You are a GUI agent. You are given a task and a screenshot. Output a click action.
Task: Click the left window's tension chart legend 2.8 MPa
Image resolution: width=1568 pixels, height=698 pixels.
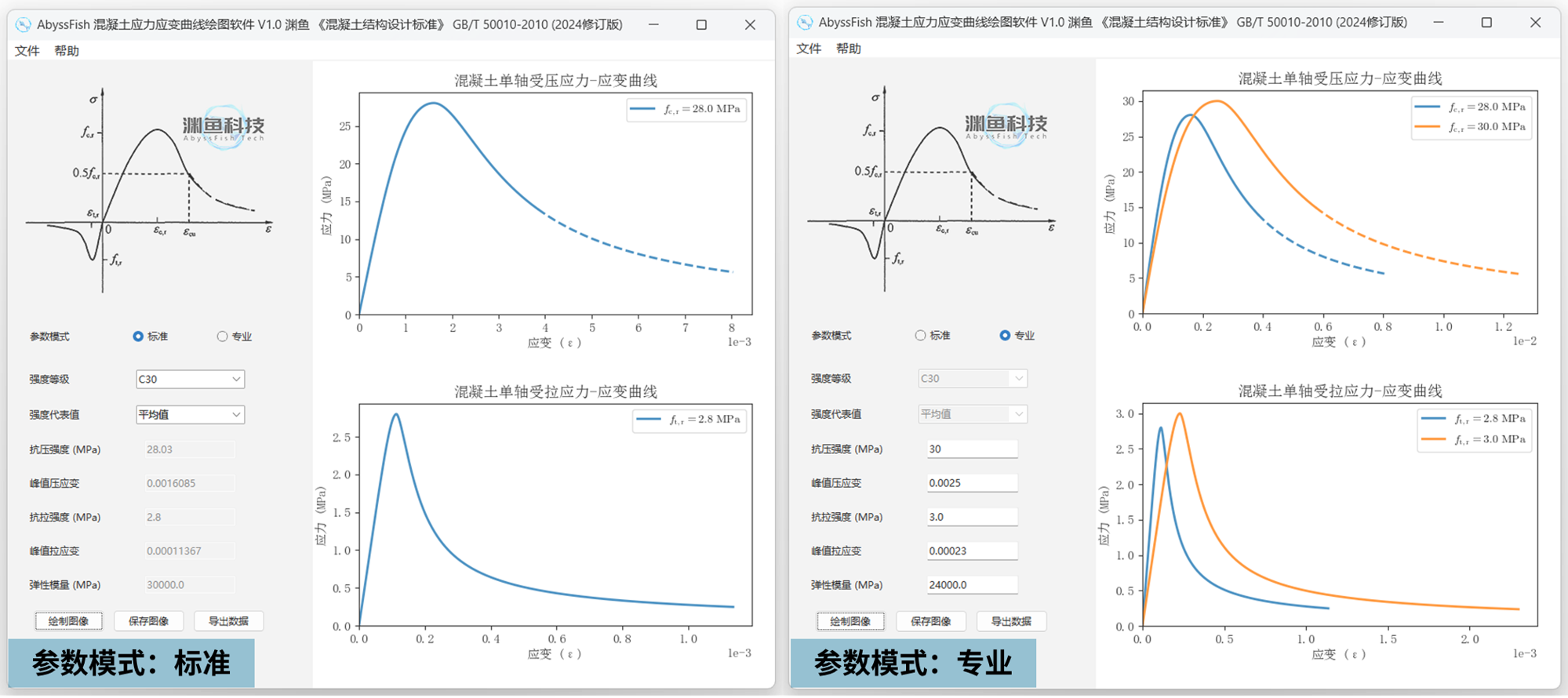click(x=689, y=420)
